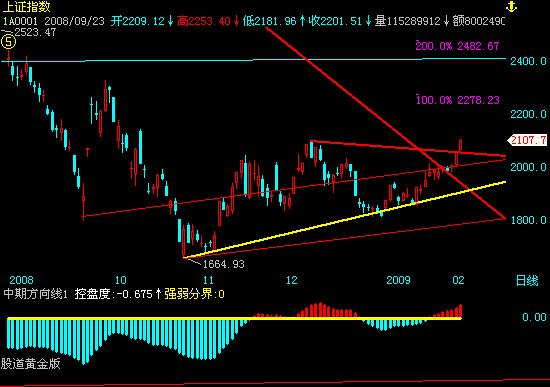Click the circled 5 wave marker

tap(8, 42)
